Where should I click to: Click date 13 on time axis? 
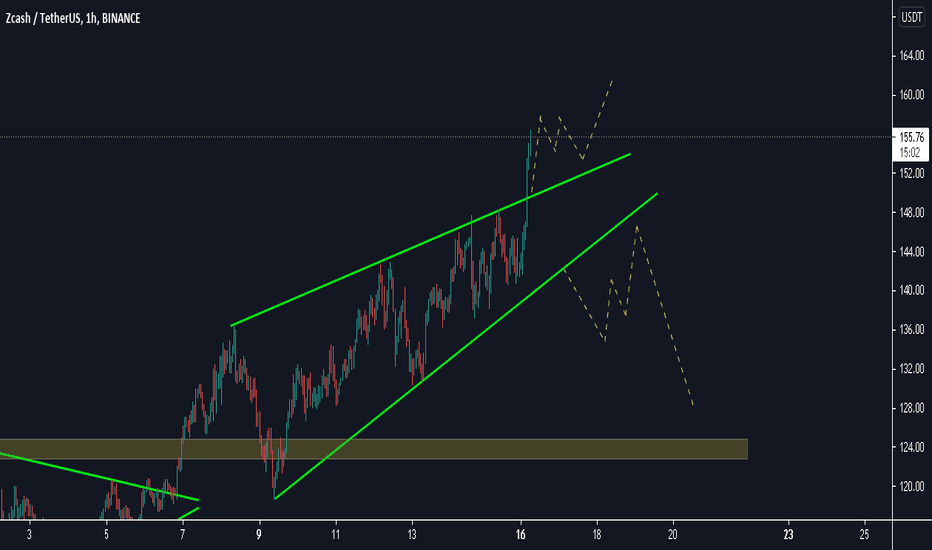pos(412,535)
